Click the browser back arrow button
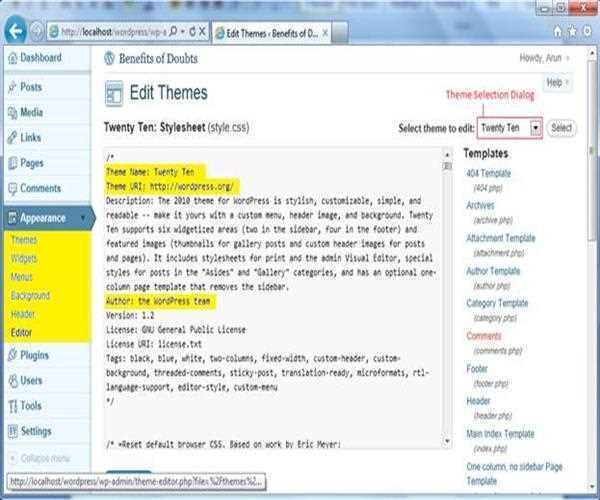This screenshot has height=500, width=600. coord(15,29)
